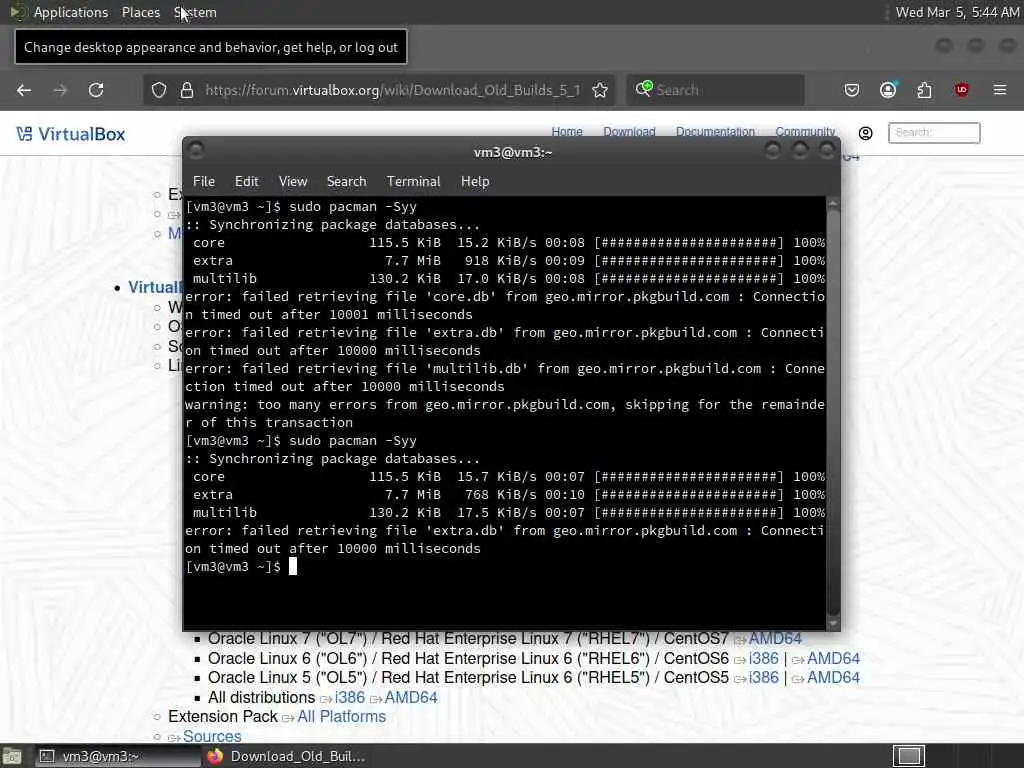Open the Firefox account icon
Viewport: 1024px width, 768px height.
[888, 89]
